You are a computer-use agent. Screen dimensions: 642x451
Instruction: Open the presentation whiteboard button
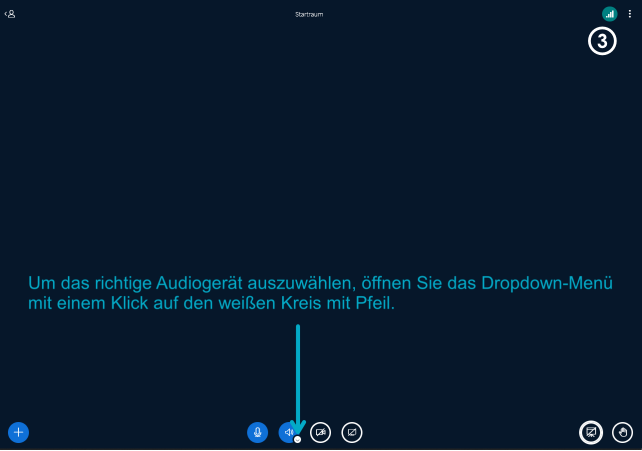pyautogui.click(x=591, y=432)
